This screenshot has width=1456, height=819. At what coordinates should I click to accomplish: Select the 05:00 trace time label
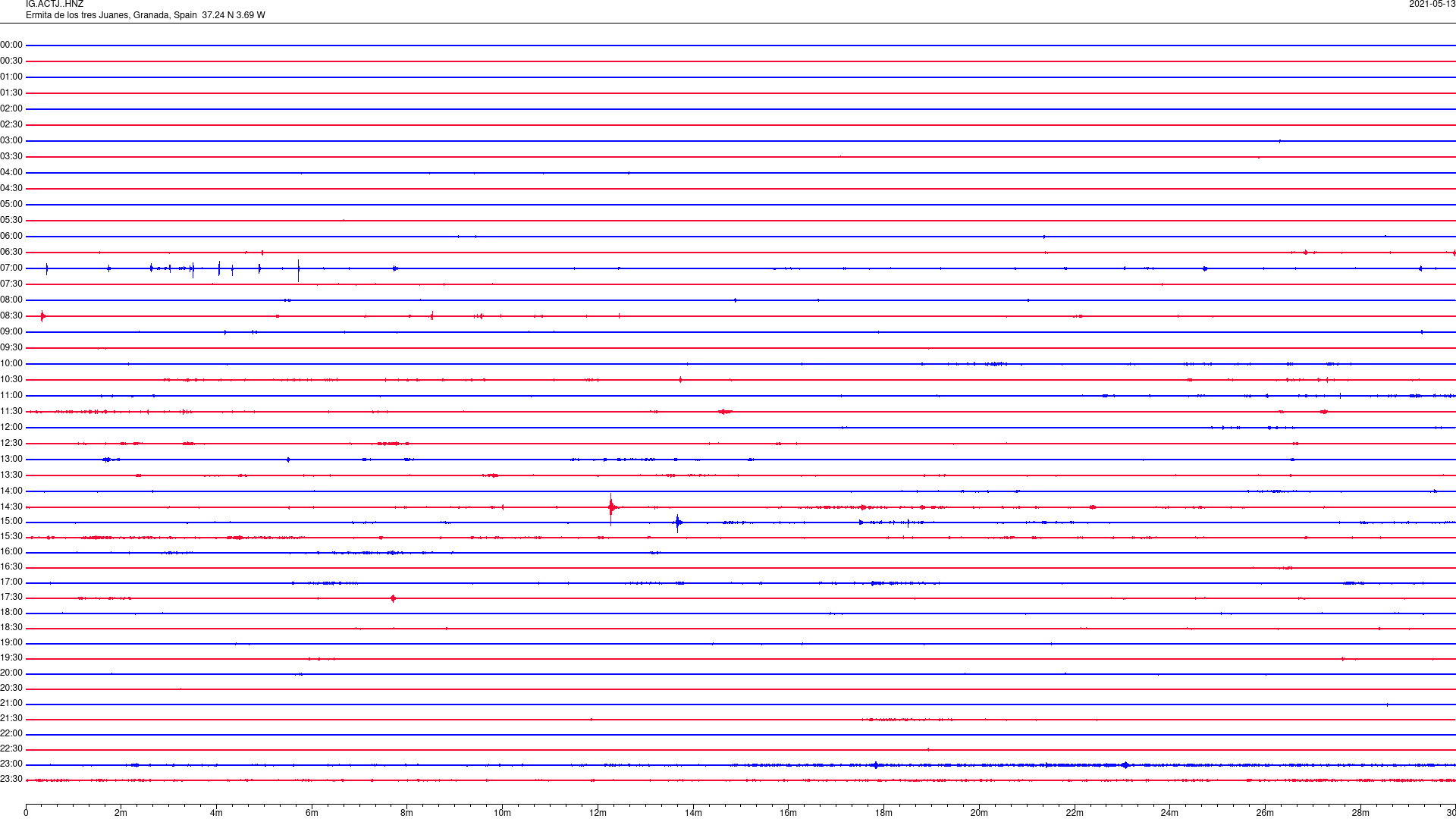click(x=11, y=205)
